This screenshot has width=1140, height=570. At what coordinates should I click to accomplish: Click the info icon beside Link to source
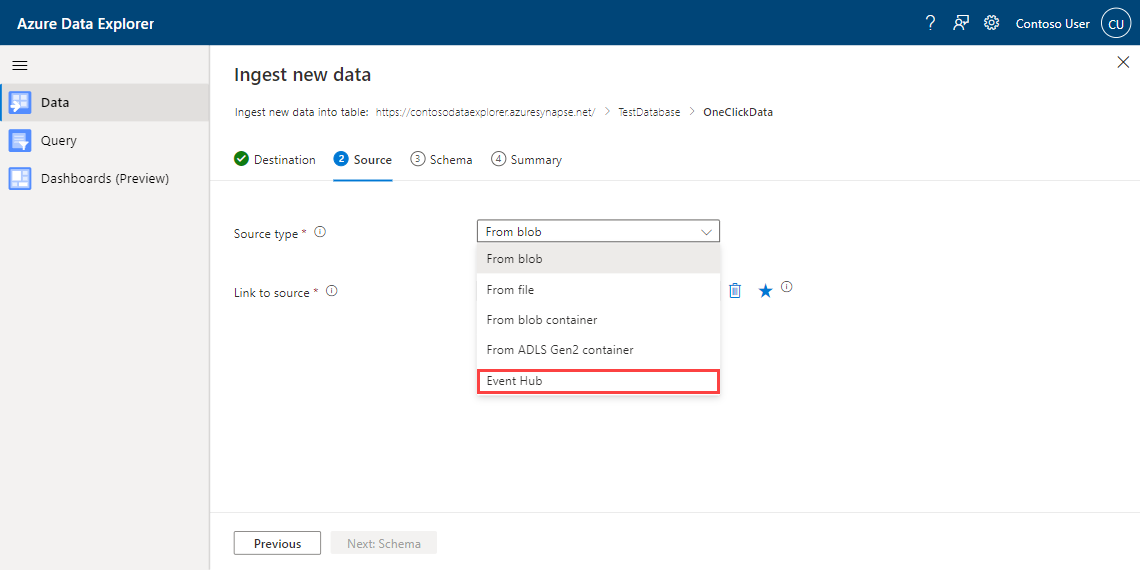332,291
